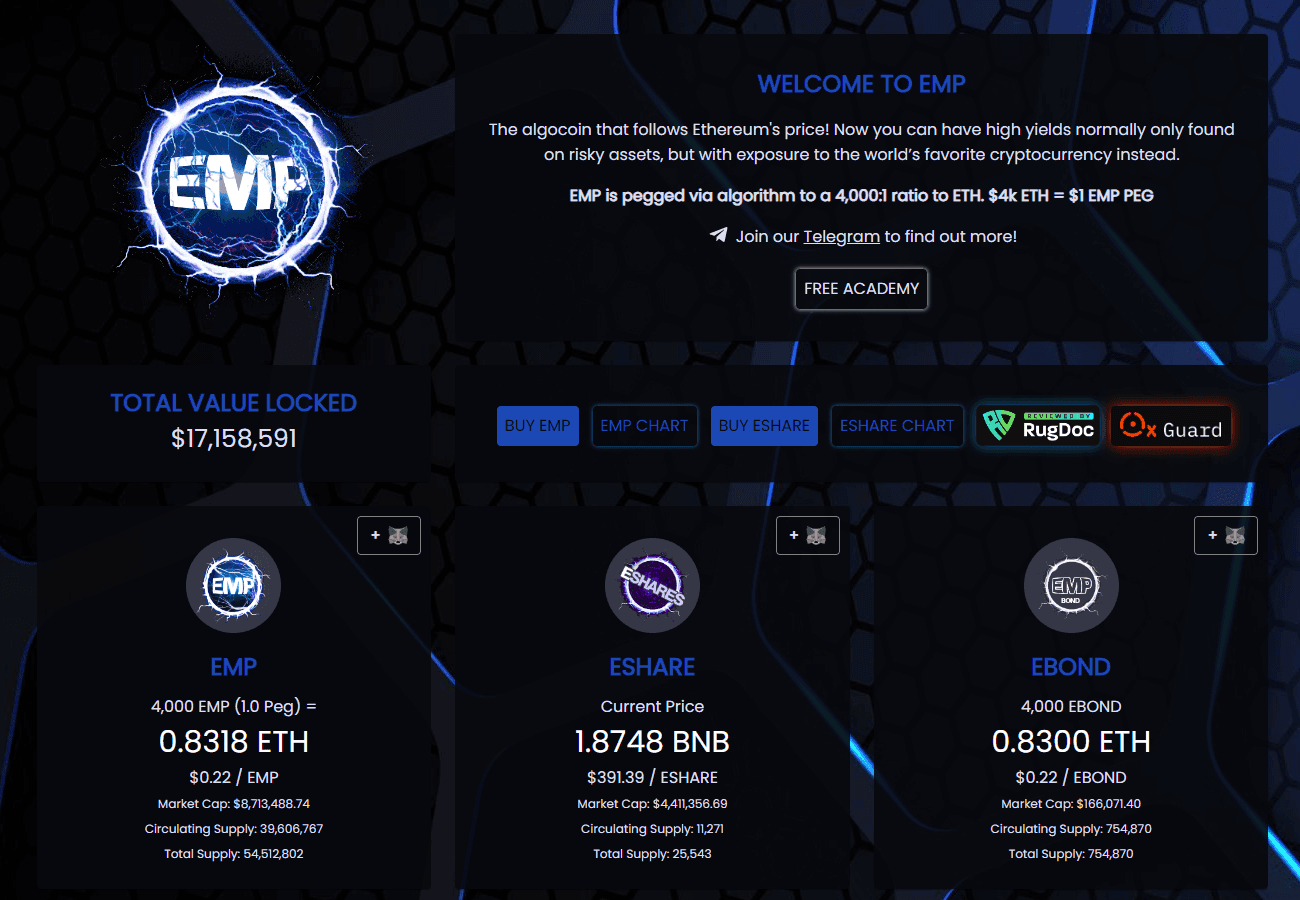
Task: Click the 0.8318 ETH price
Action: [234, 741]
